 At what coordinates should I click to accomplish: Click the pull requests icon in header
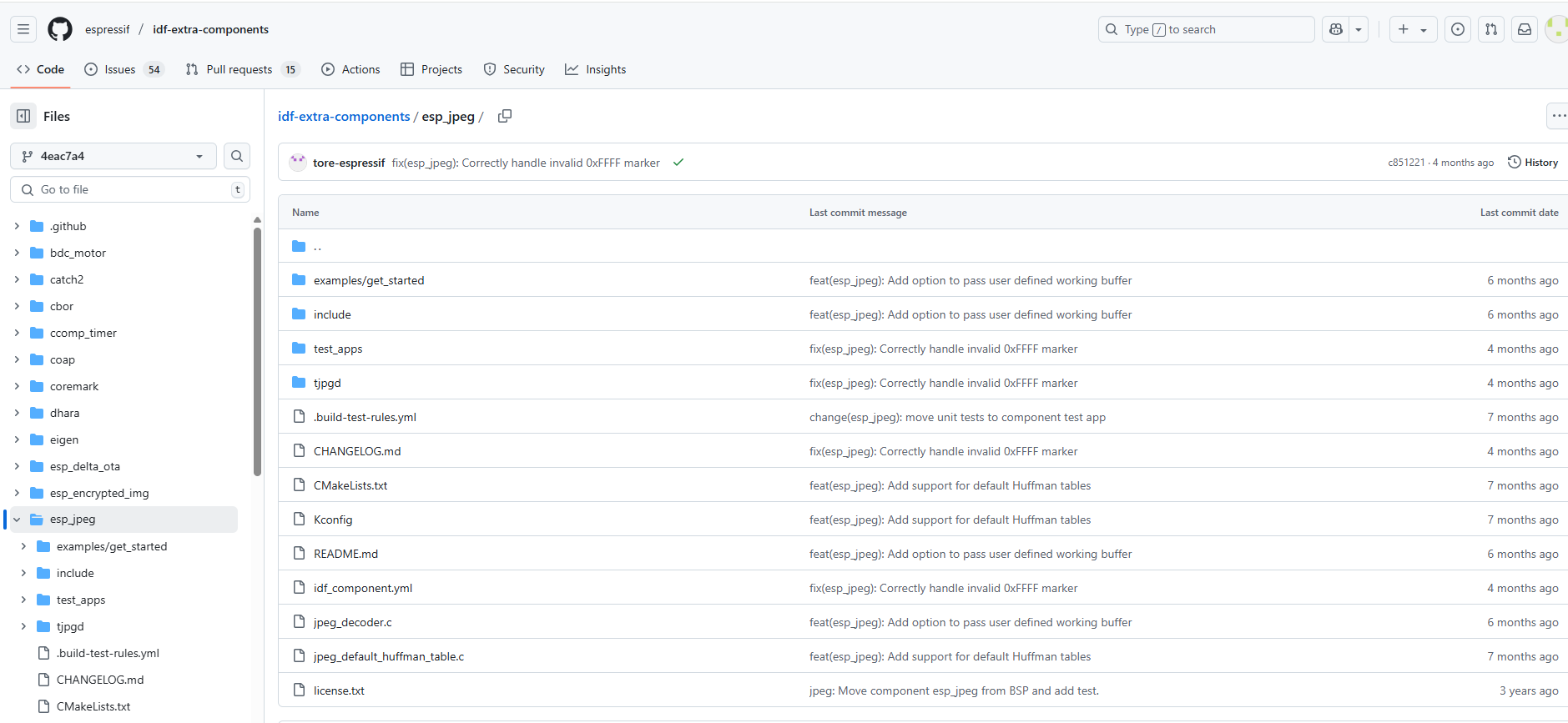point(1491,29)
